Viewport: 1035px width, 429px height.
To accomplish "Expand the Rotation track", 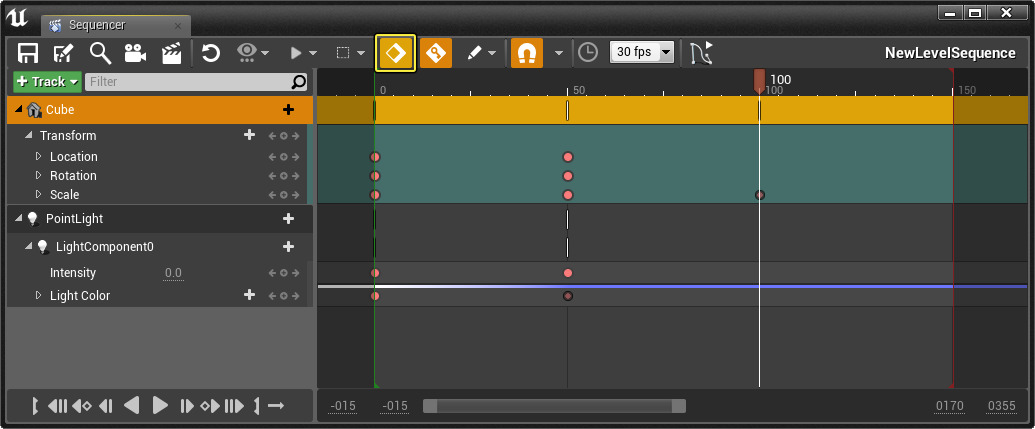I will tap(39, 176).
